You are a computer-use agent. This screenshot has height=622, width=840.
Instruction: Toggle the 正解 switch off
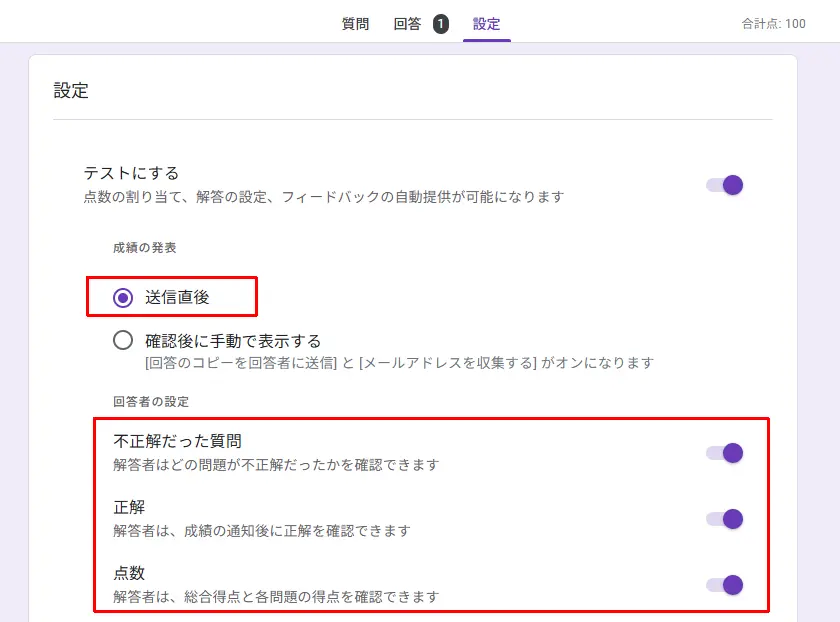point(724,519)
